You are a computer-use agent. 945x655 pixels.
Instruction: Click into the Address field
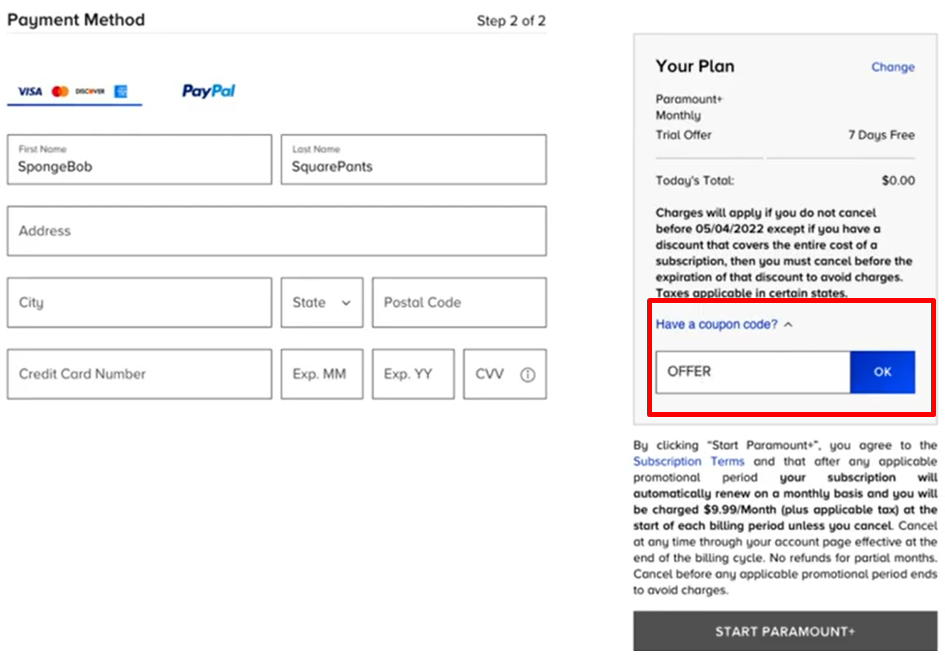click(x=276, y=231)
